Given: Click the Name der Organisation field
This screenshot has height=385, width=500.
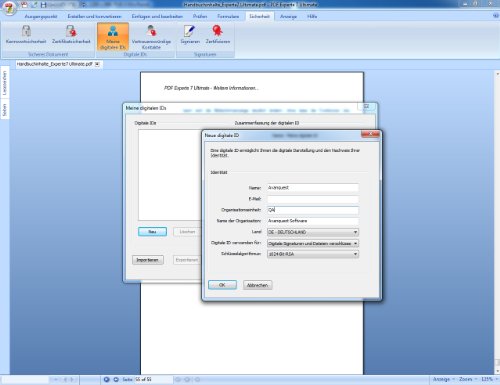Looking at the screenshot, I should [x=313, y=221].
